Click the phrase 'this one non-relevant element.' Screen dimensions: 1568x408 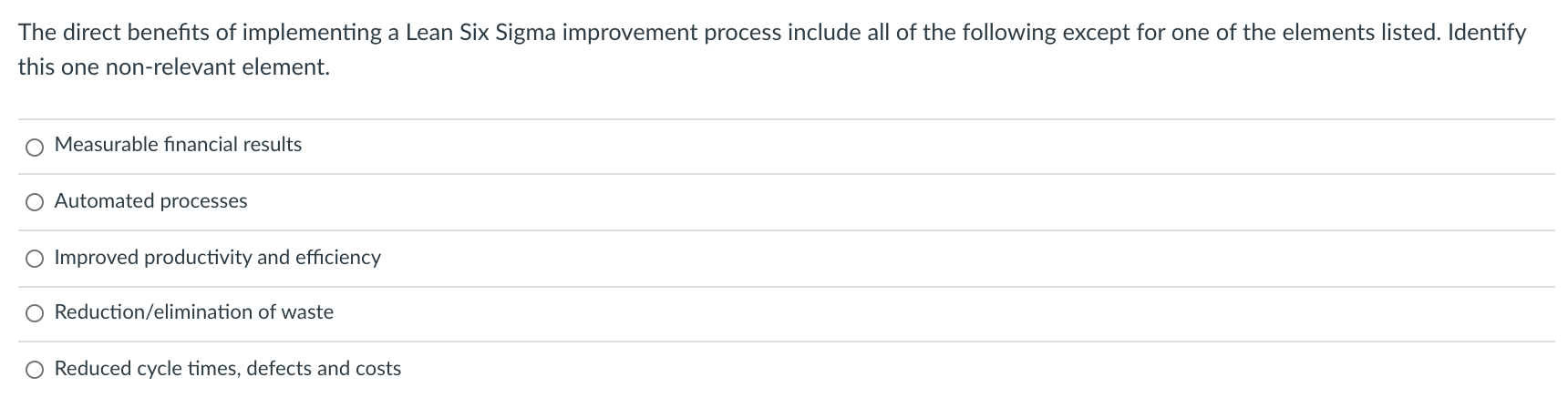pyautogui.click(x=174, y=67)
